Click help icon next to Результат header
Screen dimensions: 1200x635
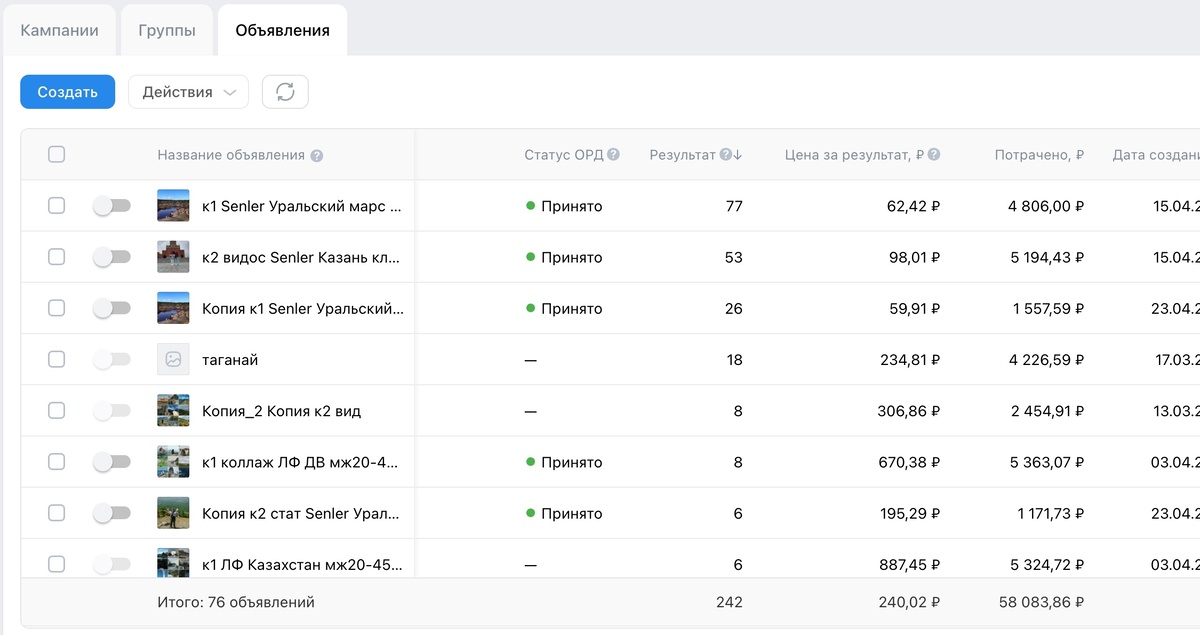[725, 155]
